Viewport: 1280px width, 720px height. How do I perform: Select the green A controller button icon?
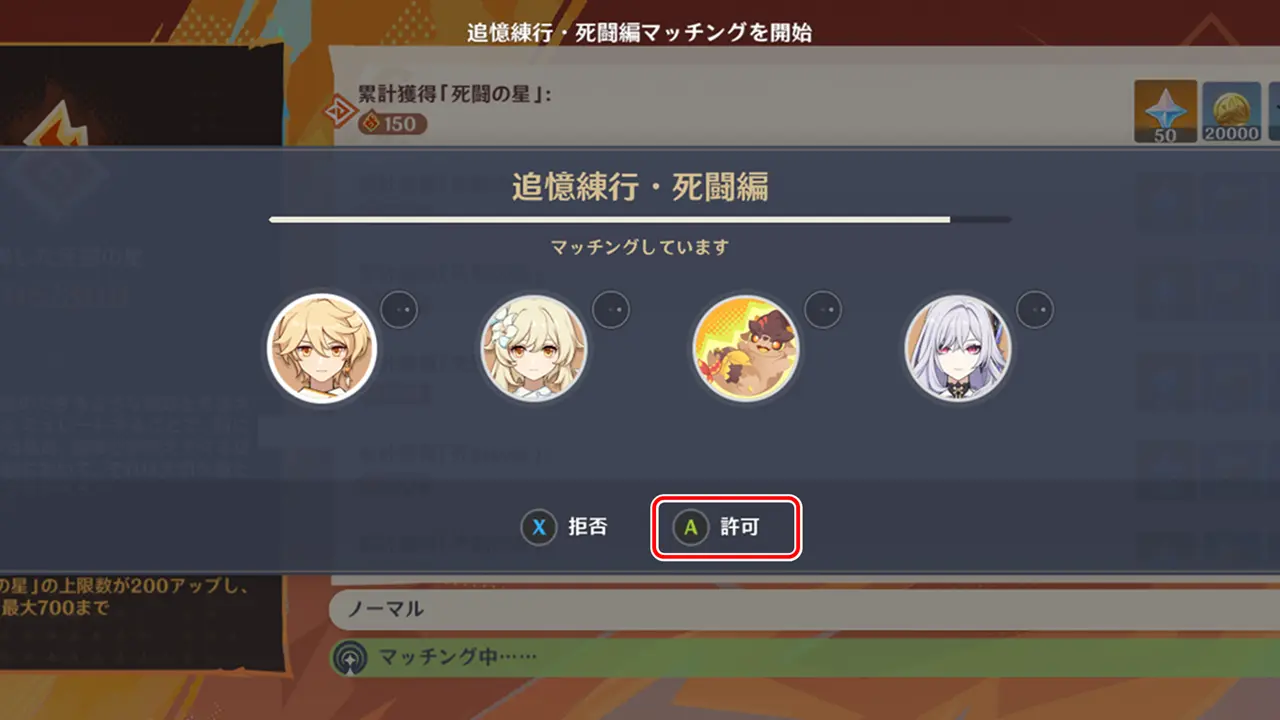click(690, 527)
